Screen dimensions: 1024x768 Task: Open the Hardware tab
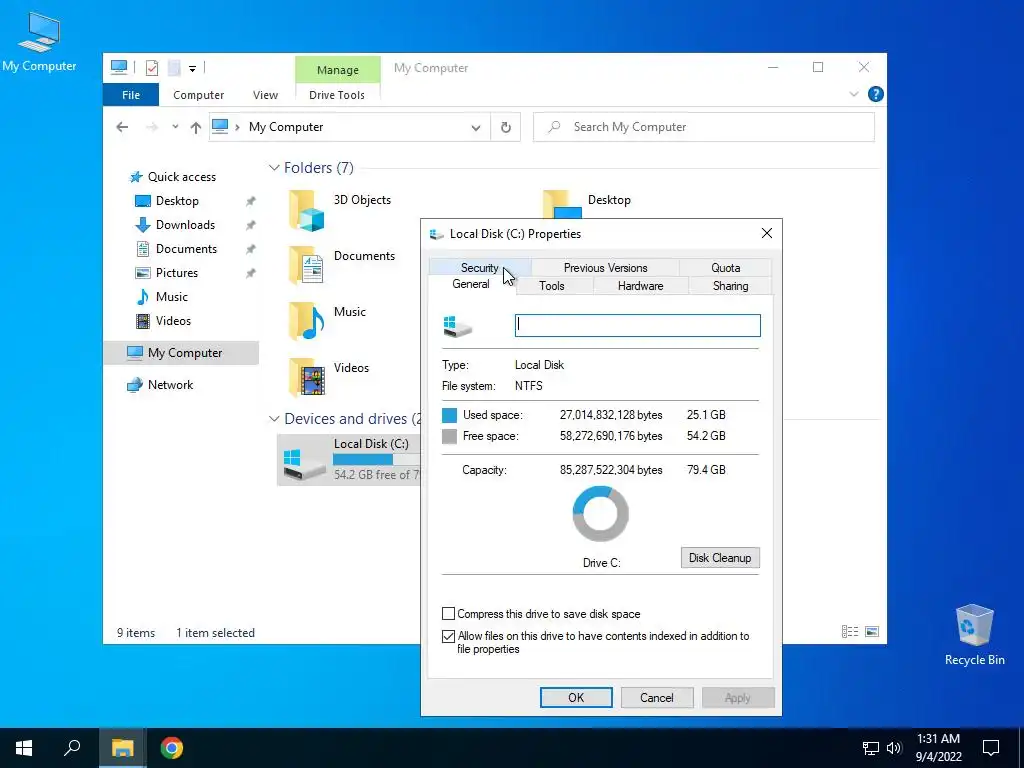[641, 286]
